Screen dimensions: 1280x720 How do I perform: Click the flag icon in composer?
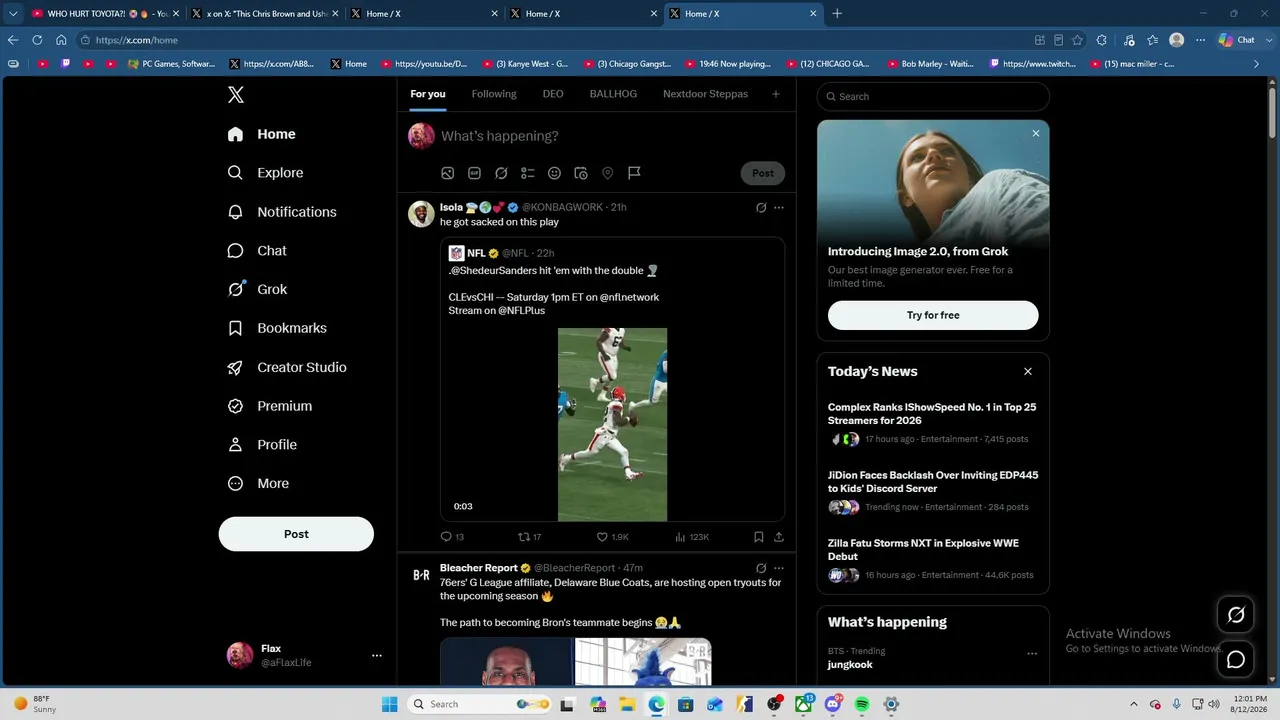tap(634, 173)
